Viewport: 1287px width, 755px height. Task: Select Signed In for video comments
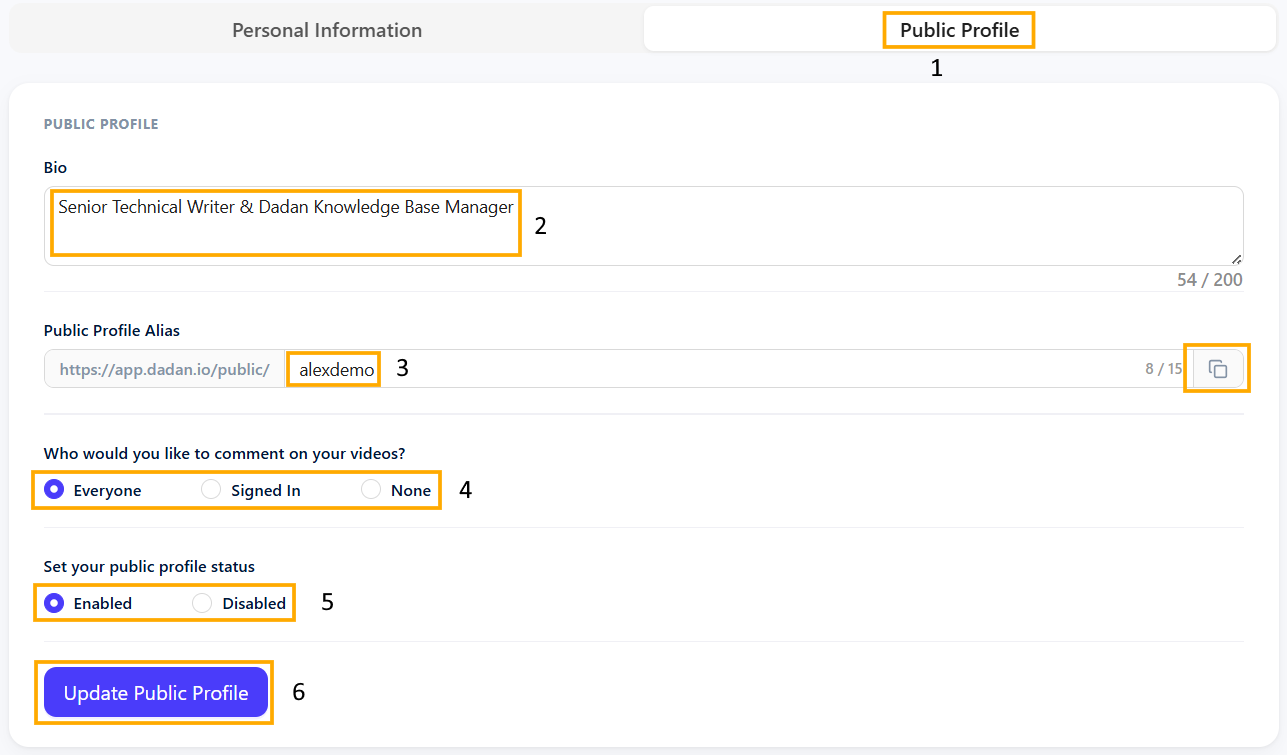211,490
